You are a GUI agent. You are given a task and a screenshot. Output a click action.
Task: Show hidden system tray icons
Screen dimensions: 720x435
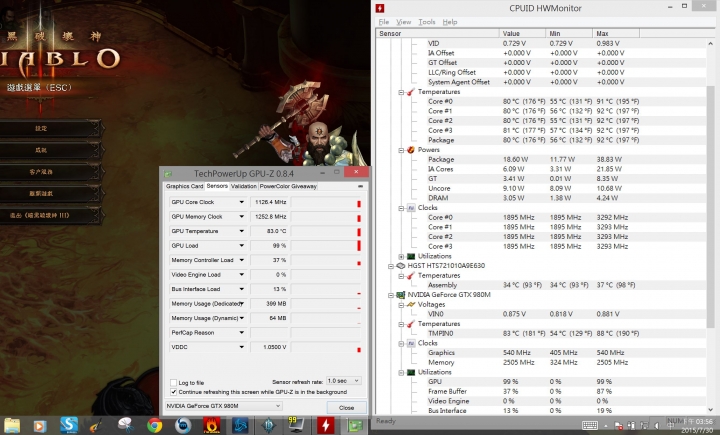606,426
